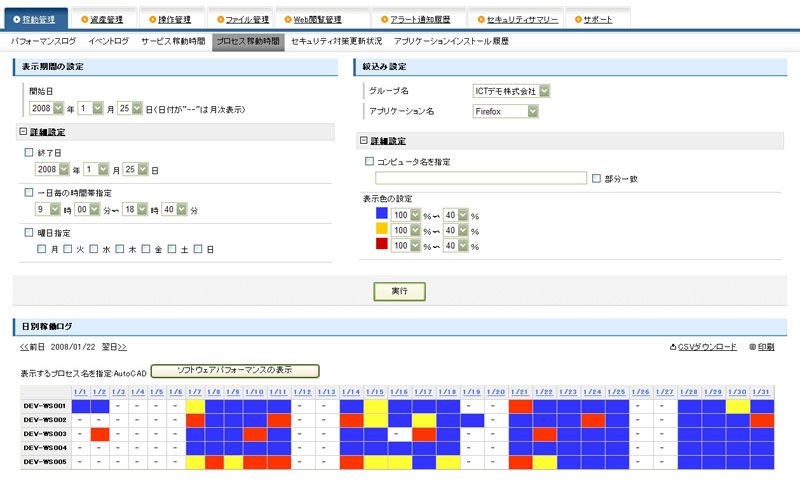Click the blue display color swatch
The height and width of the screenshot is (492, 800).
click(382, 213)
